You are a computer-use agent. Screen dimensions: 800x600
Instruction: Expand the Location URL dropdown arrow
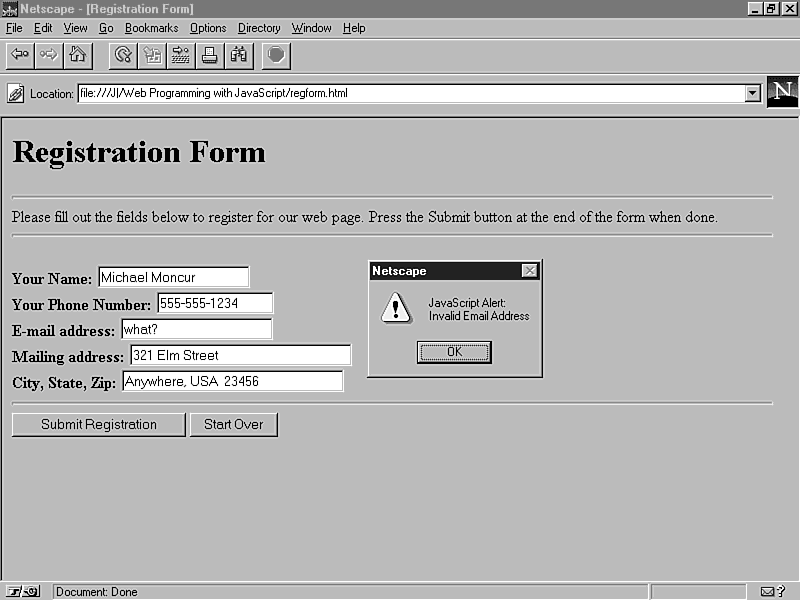pyautogui.click(x=753, y=93)
